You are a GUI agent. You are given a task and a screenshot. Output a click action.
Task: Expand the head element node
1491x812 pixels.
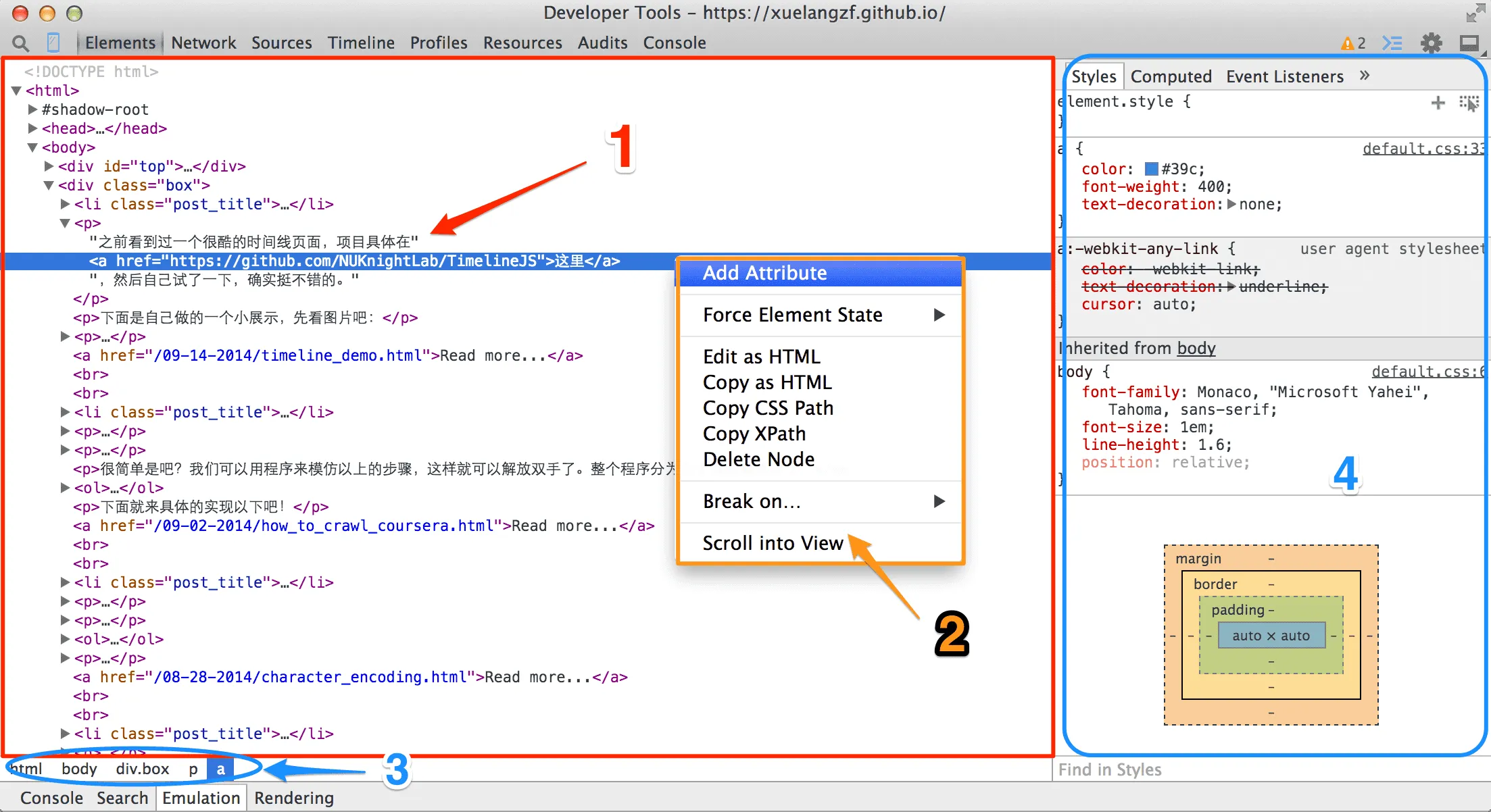(x=32, y=128)
